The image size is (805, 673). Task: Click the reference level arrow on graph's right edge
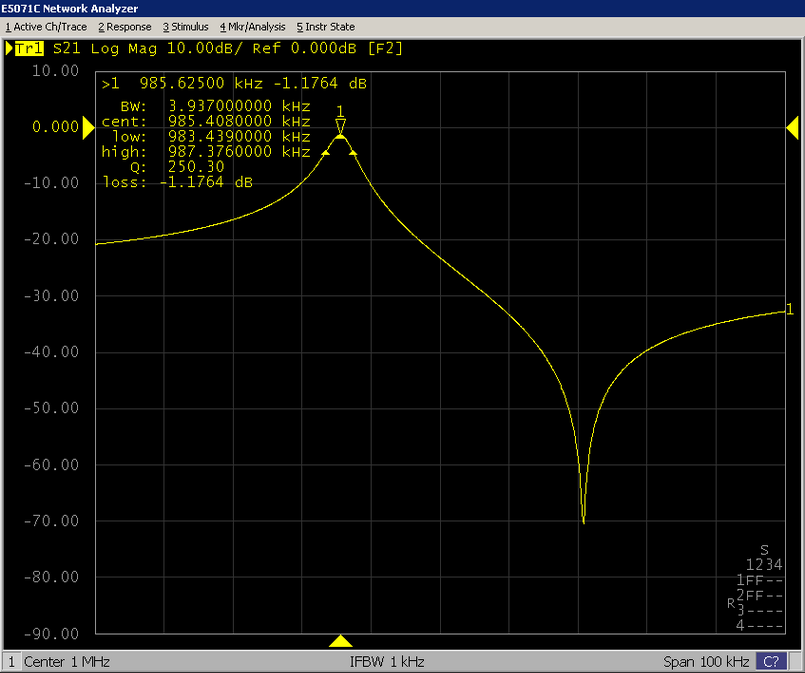click(x=794, y=127)
